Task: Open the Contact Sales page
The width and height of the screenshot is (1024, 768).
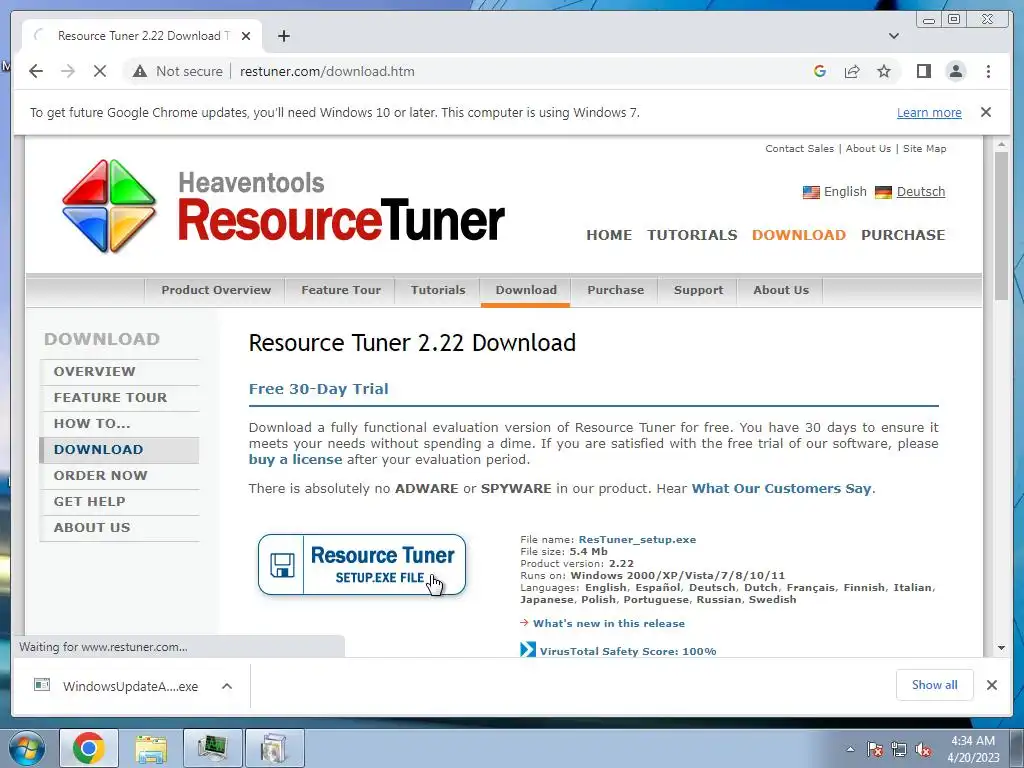Action: 799,148
